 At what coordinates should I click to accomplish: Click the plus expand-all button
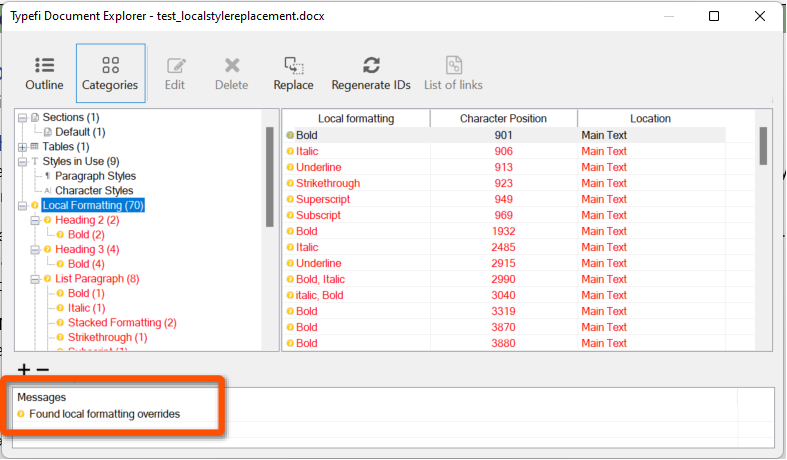pyautogui.click(x=24, y=370)
